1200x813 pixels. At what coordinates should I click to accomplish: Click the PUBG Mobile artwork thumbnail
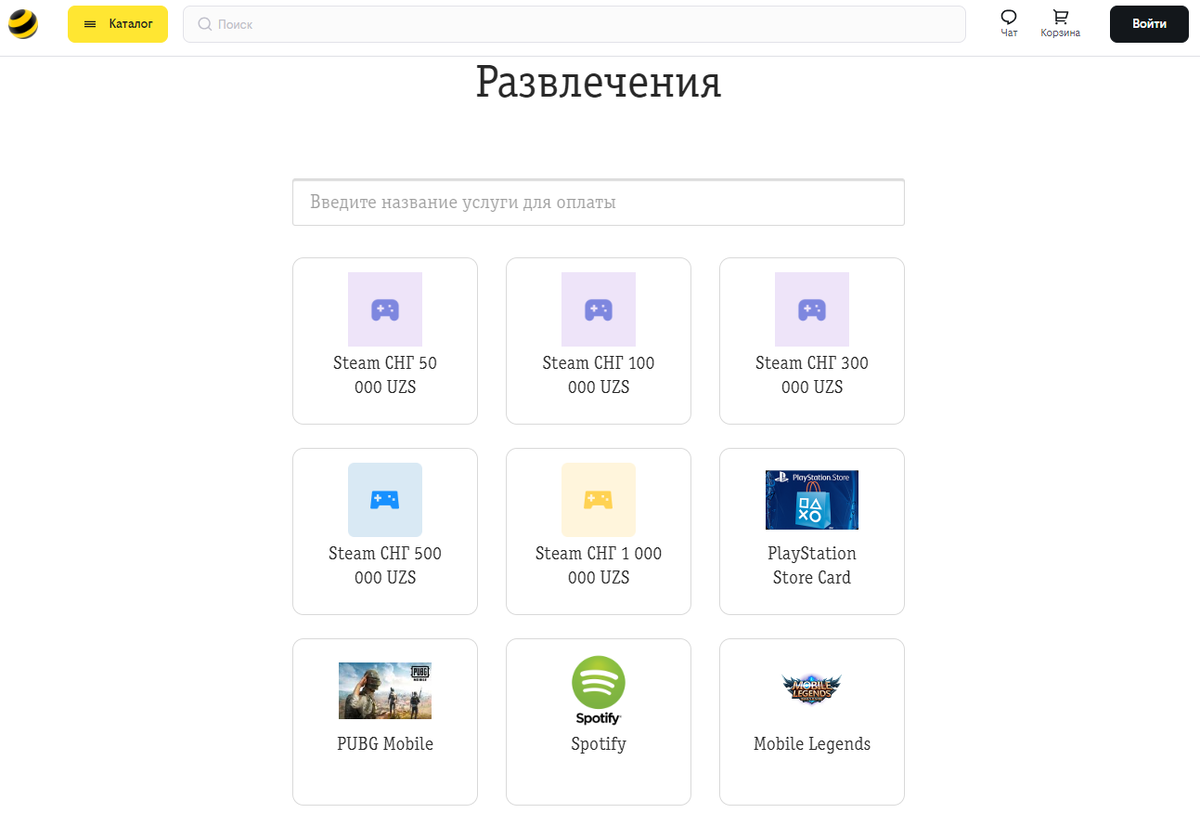click(385, 690)
